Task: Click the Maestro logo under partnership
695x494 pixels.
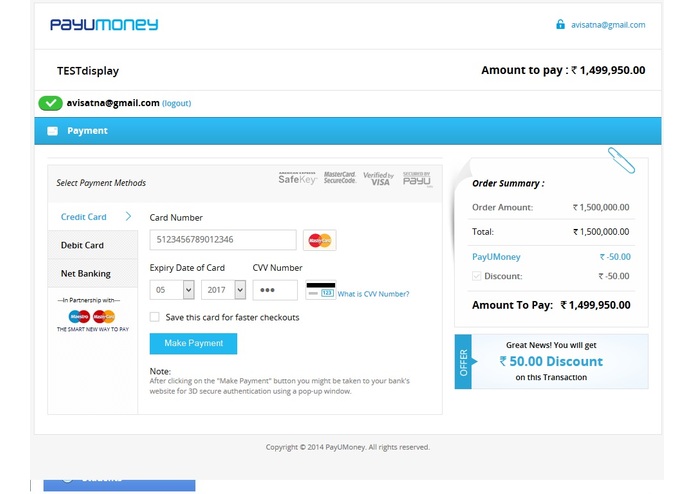Action: pos(79,316)
